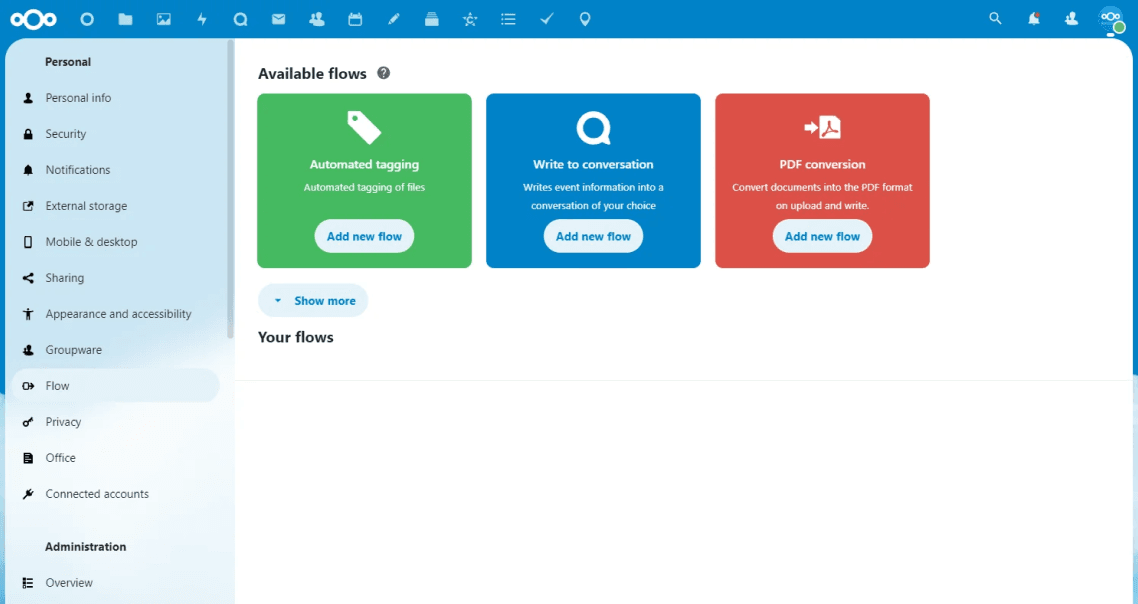
Task: Go to Security settings section
Action: coord(66,134)
